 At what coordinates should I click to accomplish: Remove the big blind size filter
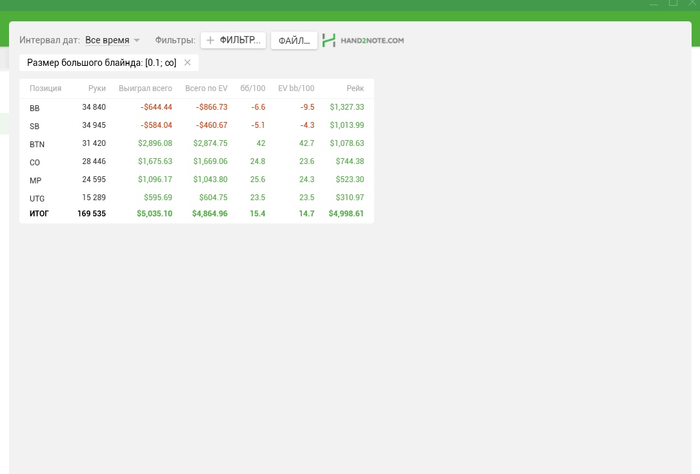(188, 62)
